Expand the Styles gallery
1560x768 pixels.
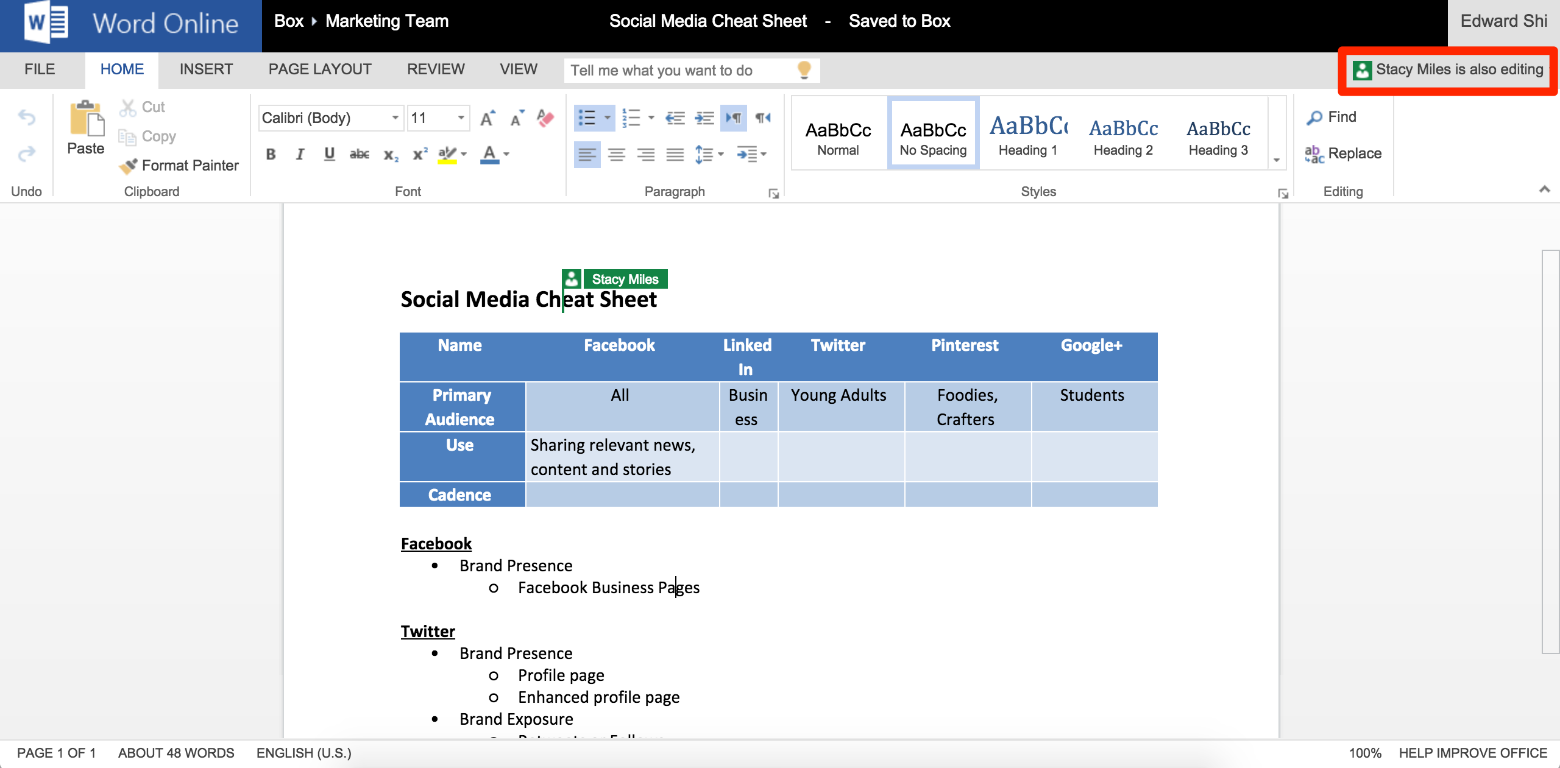(x=1276, y=160)
